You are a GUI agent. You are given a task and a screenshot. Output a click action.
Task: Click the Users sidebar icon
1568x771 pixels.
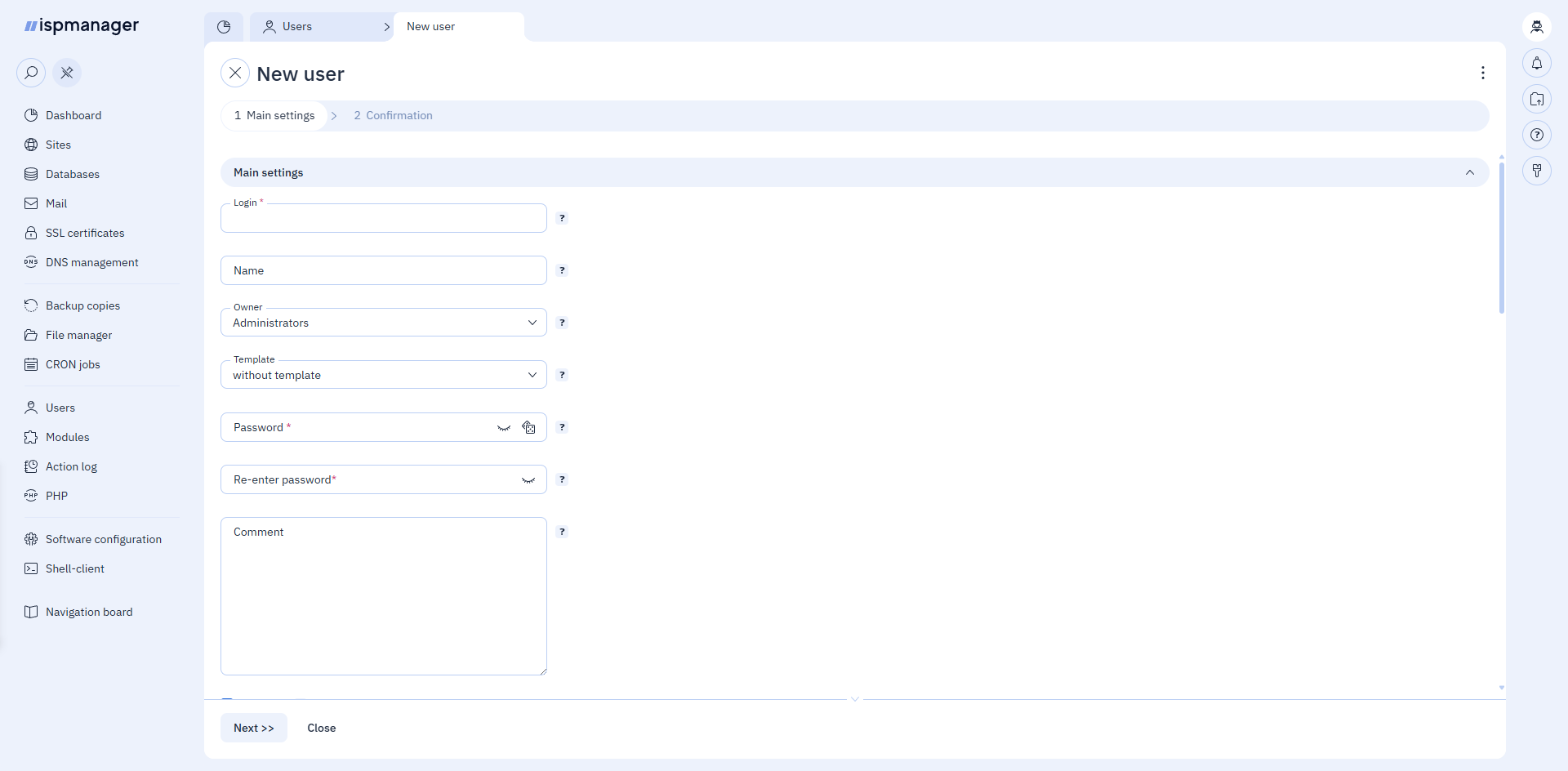(31, 408)
